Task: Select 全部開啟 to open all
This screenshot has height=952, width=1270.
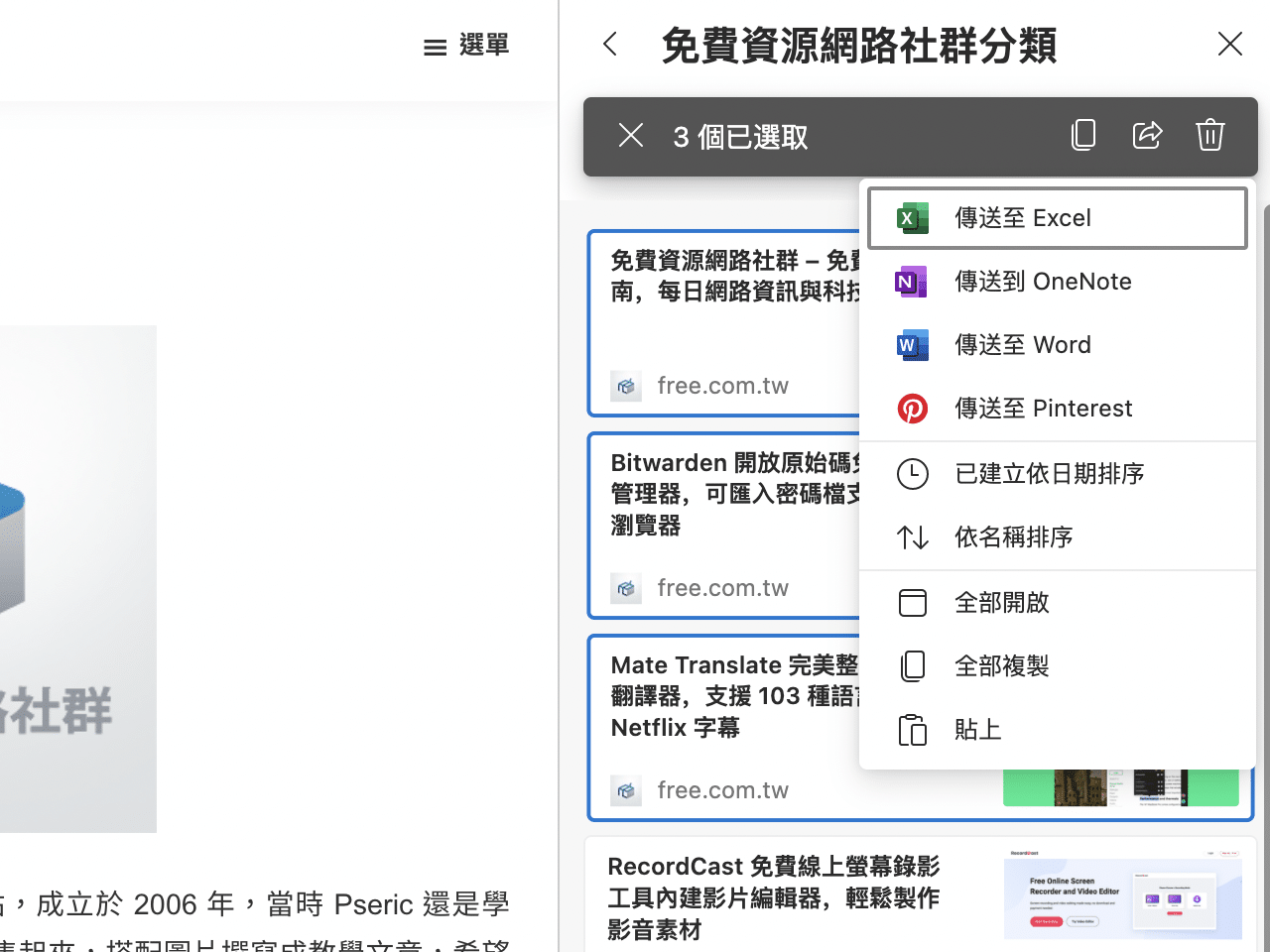Action: (x=1058, y=603)
